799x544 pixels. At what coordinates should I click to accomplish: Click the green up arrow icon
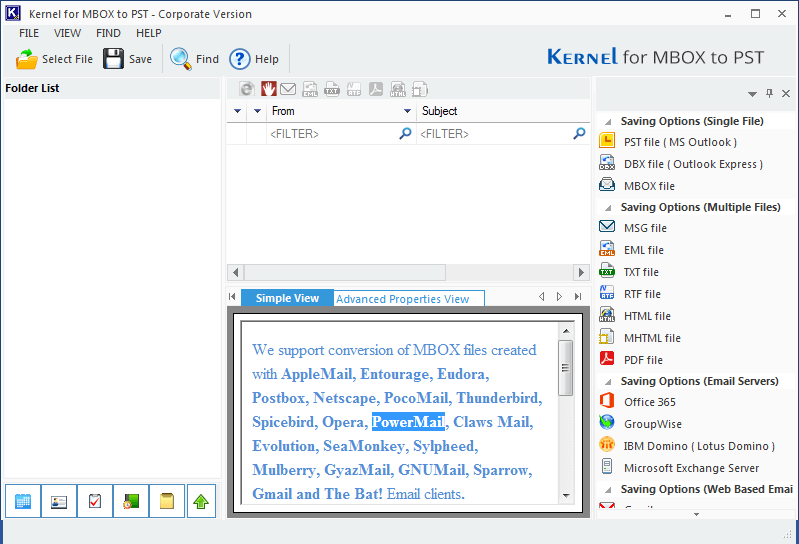tap(201, 501)
